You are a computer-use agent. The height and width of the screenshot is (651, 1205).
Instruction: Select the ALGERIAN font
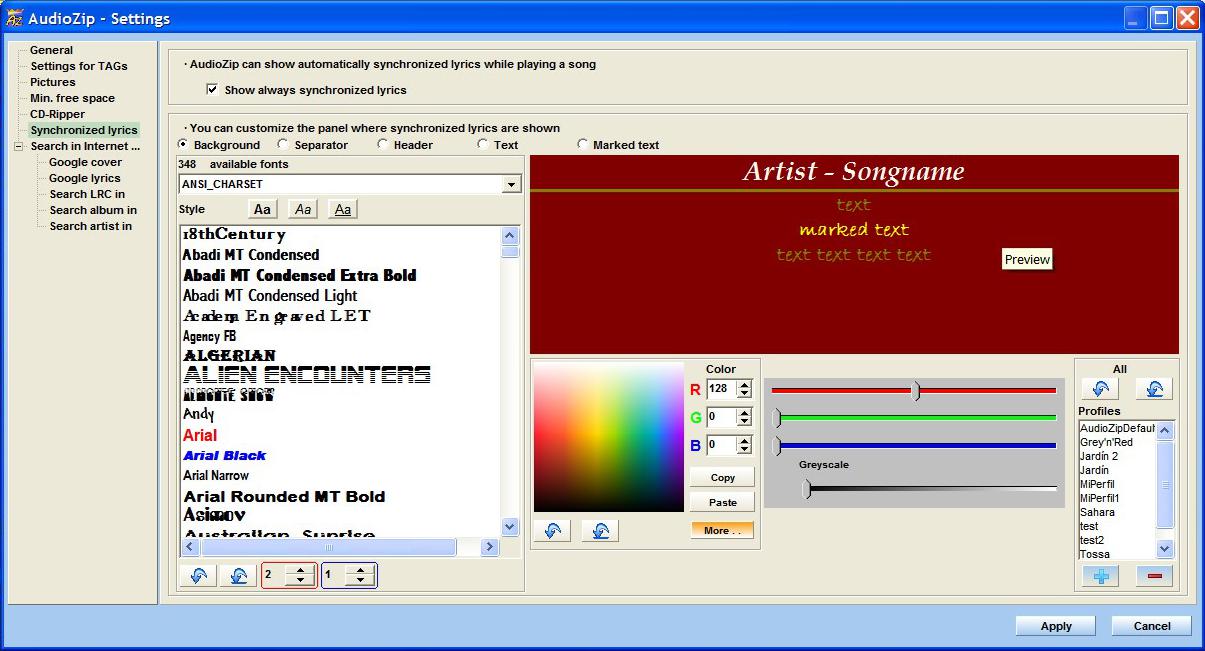[x=230, y=355]
